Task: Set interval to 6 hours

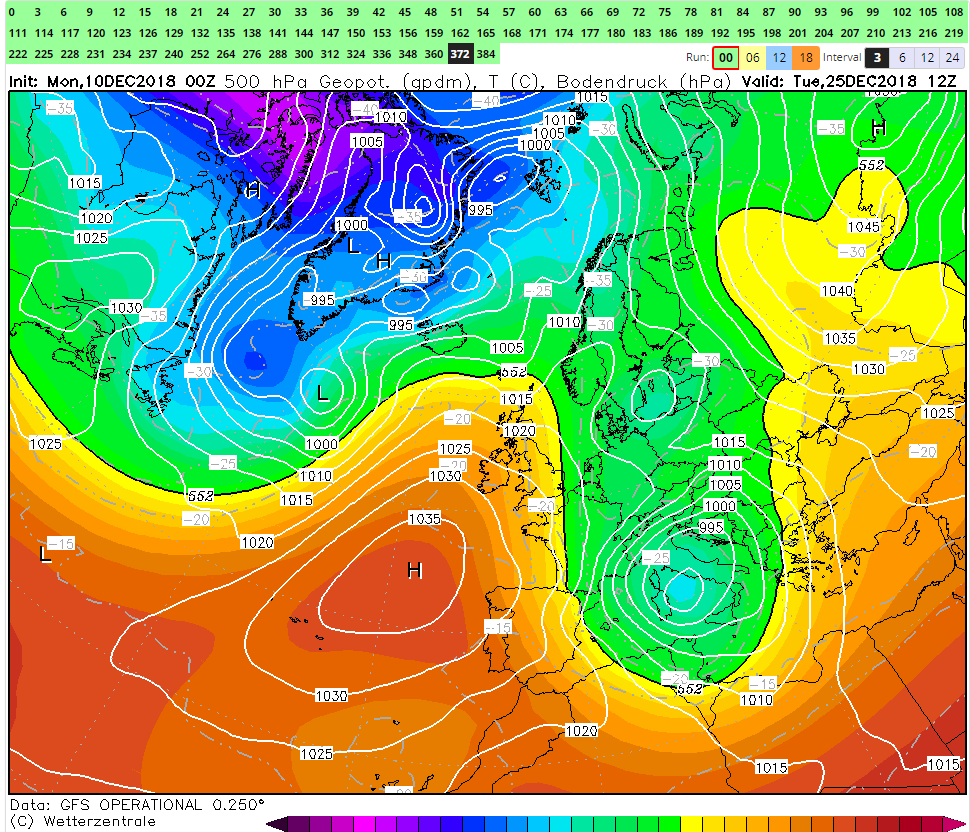Action: click(x=902, y=58)
